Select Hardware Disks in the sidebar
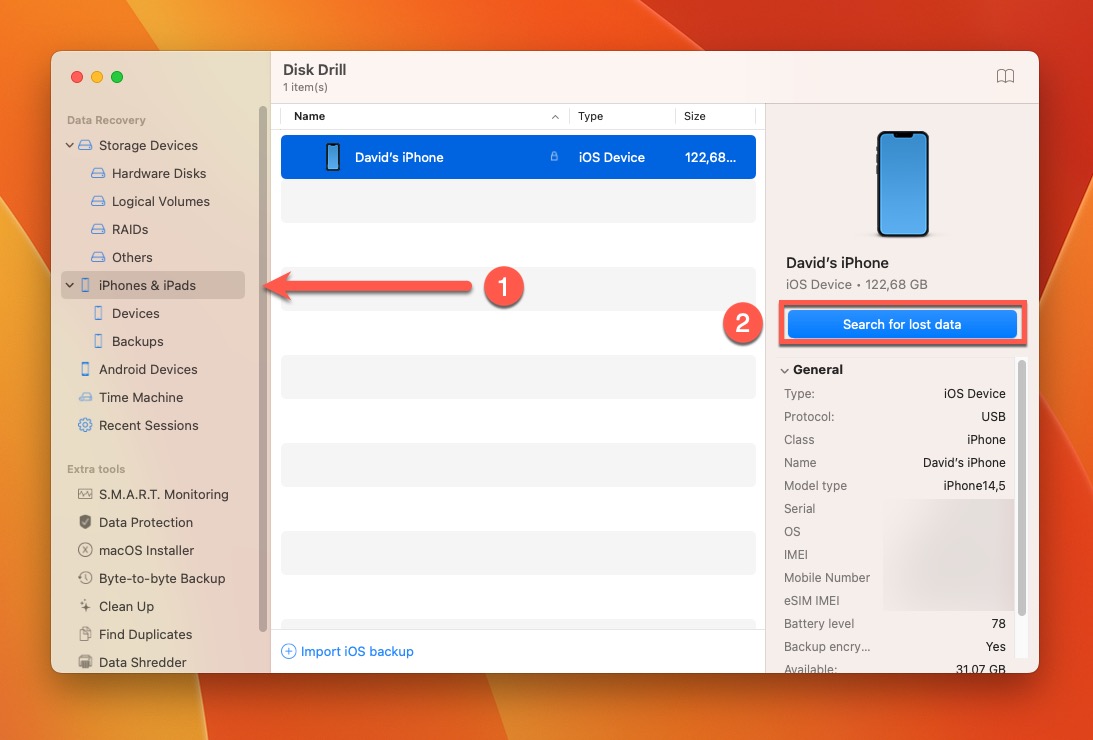 [159, 174]
